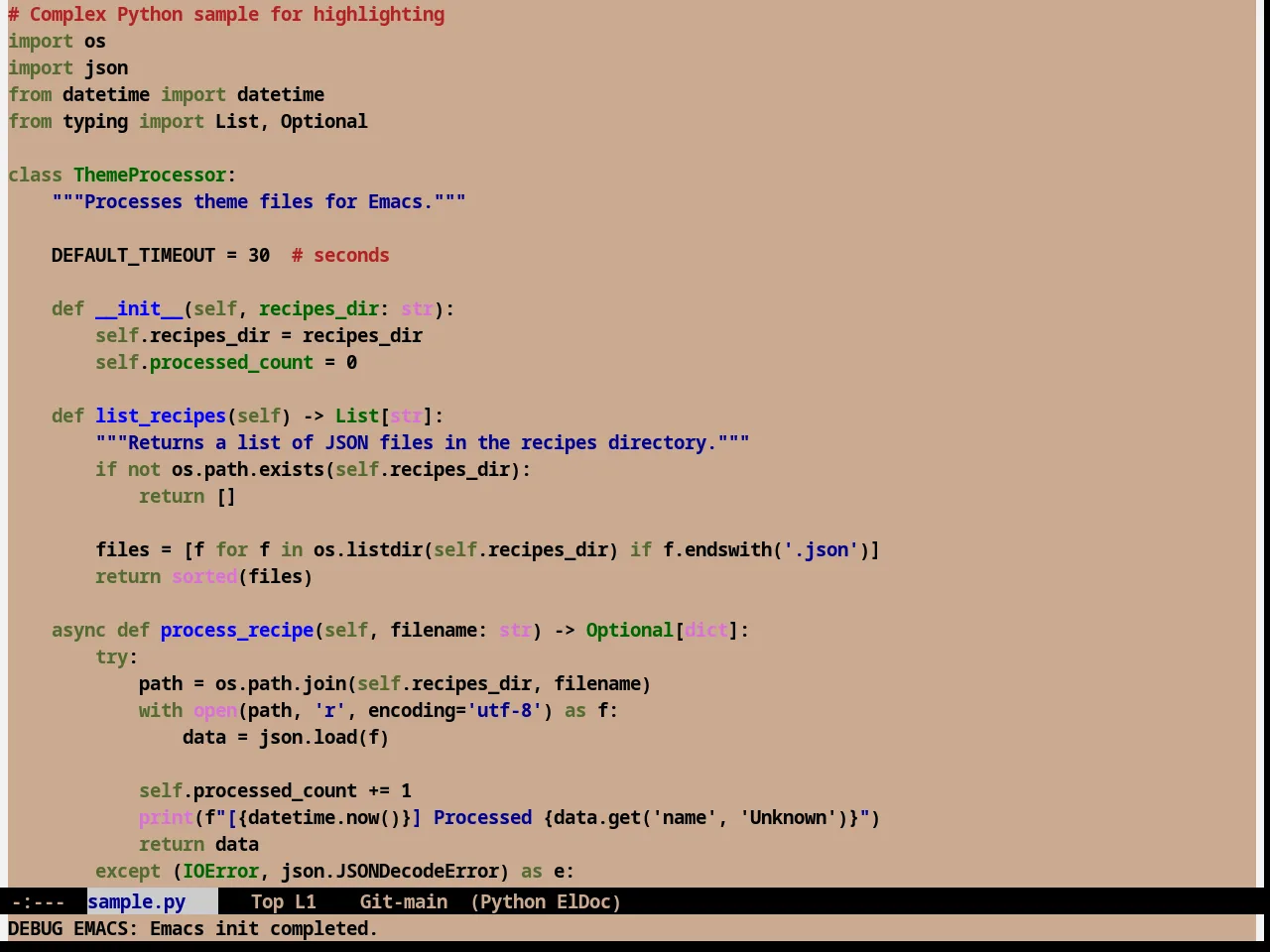Click the Top position indicator in mode line
This screenshot has width=1270, height=952.
[x=267, y=901]
